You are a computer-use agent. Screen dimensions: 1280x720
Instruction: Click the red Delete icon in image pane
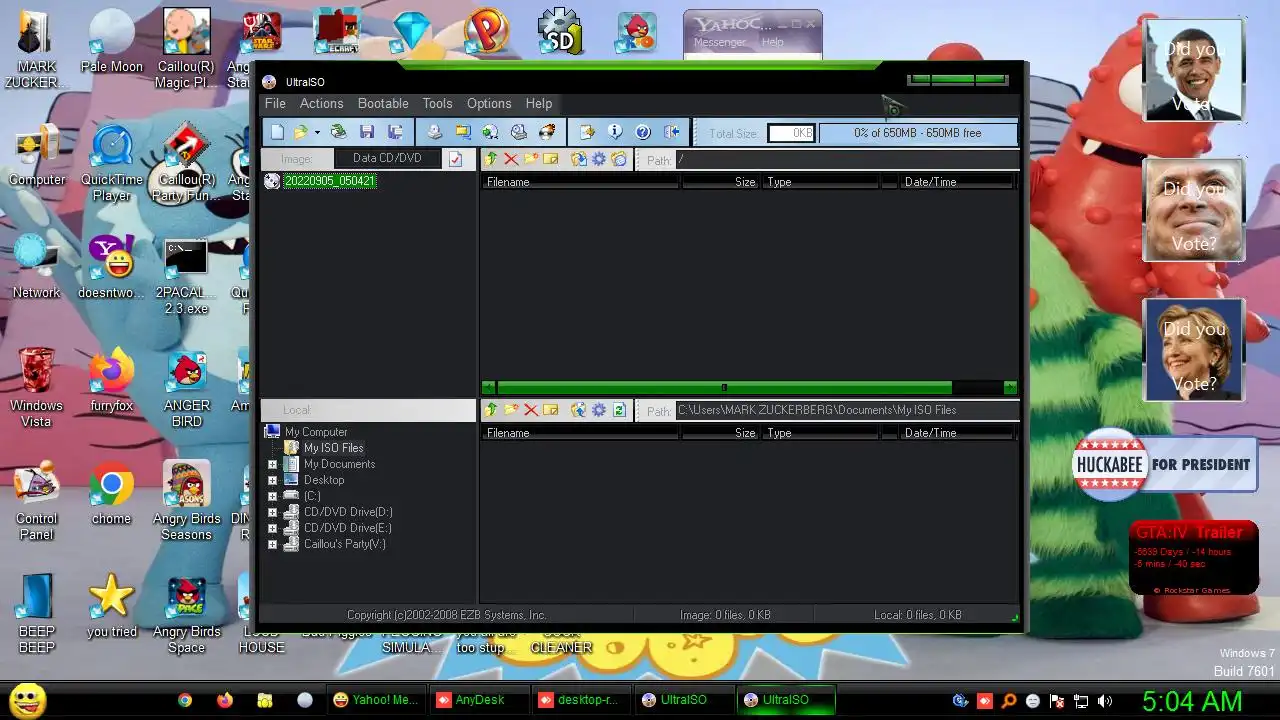pos(511,159)
